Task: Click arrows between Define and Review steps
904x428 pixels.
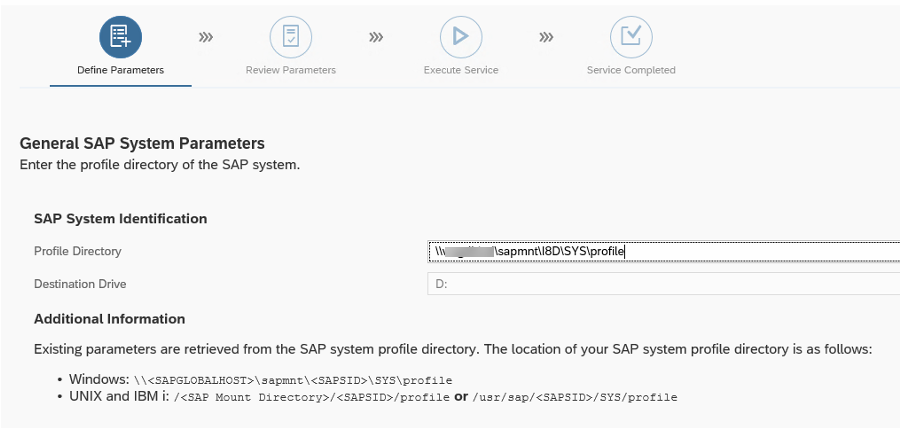Action: (206, 38)
